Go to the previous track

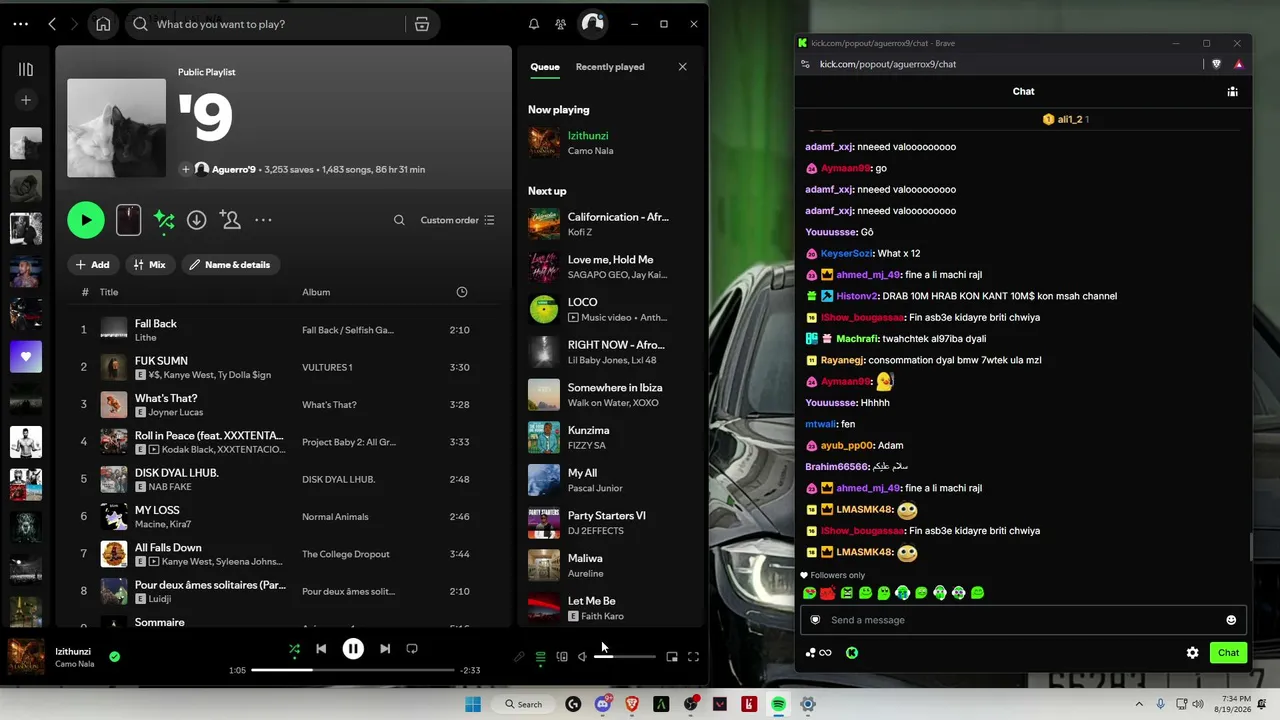pyautogui.click(x=321, y=649)
